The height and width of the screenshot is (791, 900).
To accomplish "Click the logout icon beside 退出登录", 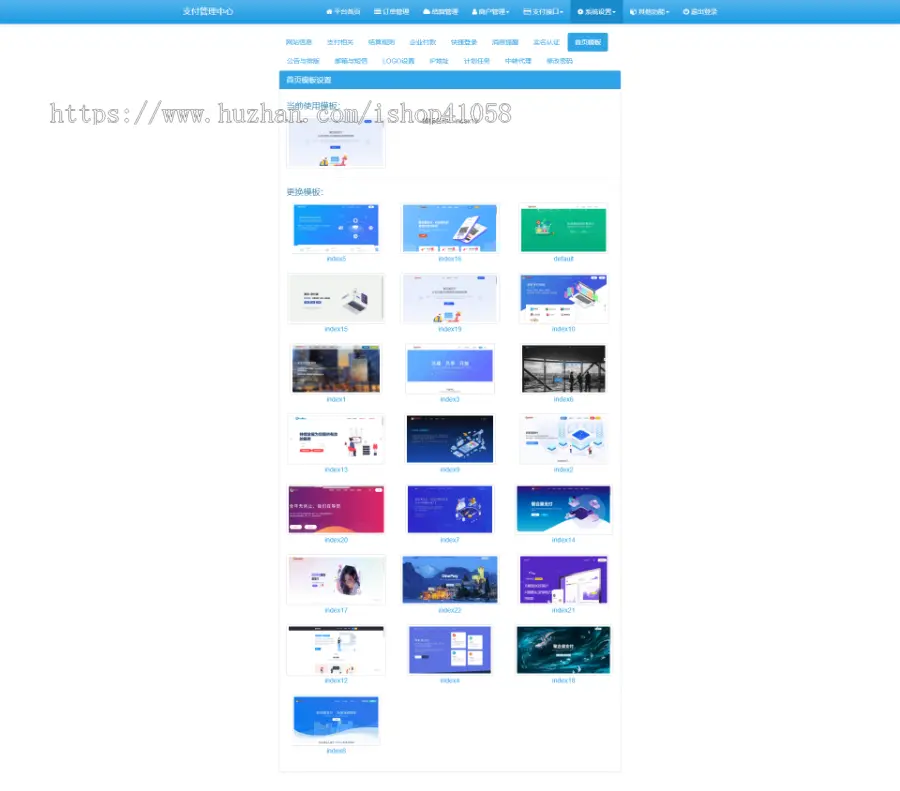I will pos(686,12).
